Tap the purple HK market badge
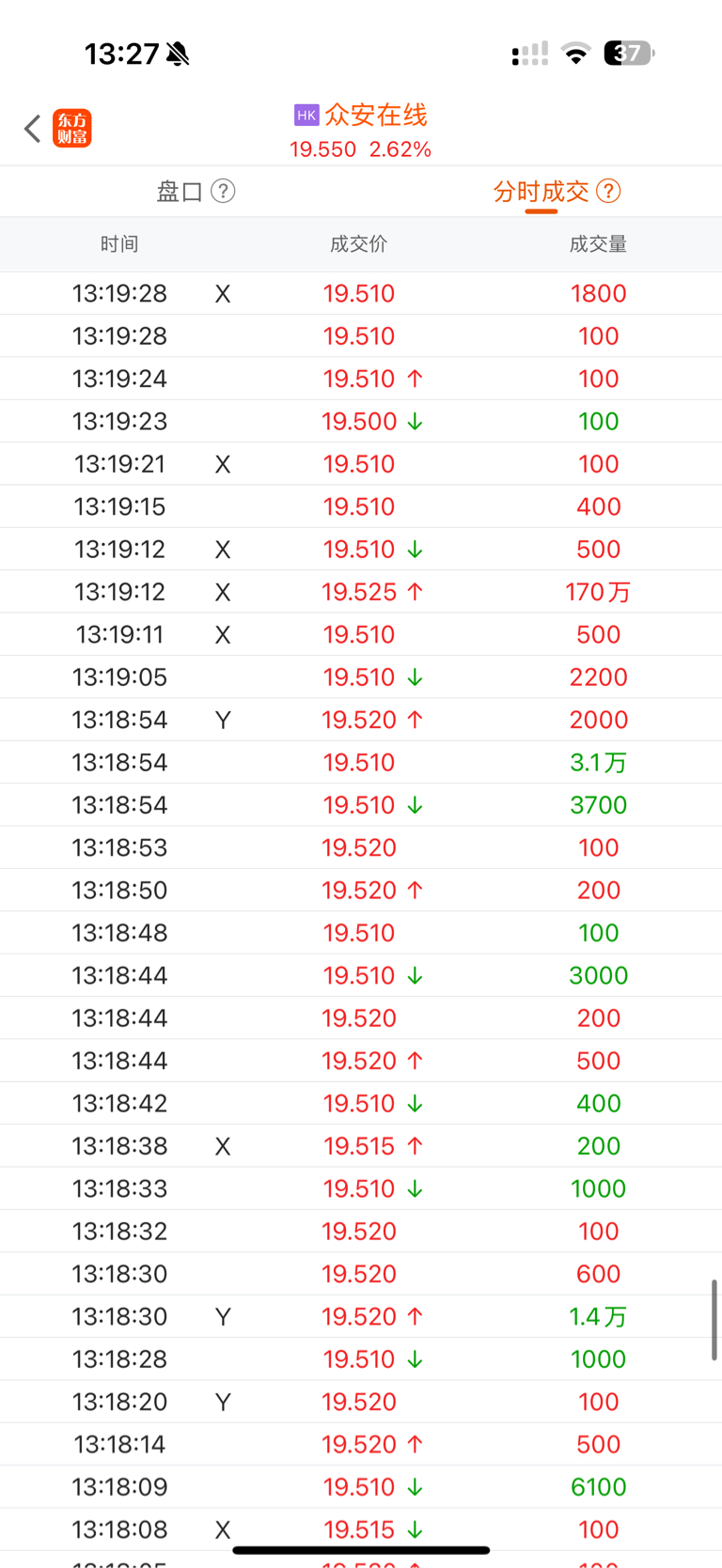This screenshot has width=722, height=1568. pos(306,116)
